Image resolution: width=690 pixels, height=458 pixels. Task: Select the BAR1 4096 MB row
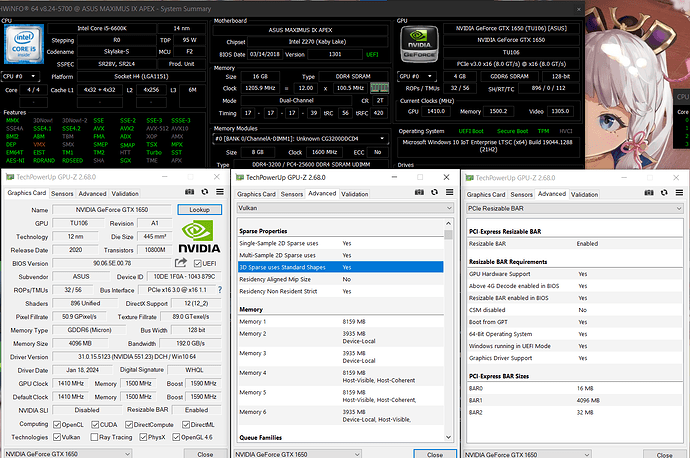click(x=575, y=400)
